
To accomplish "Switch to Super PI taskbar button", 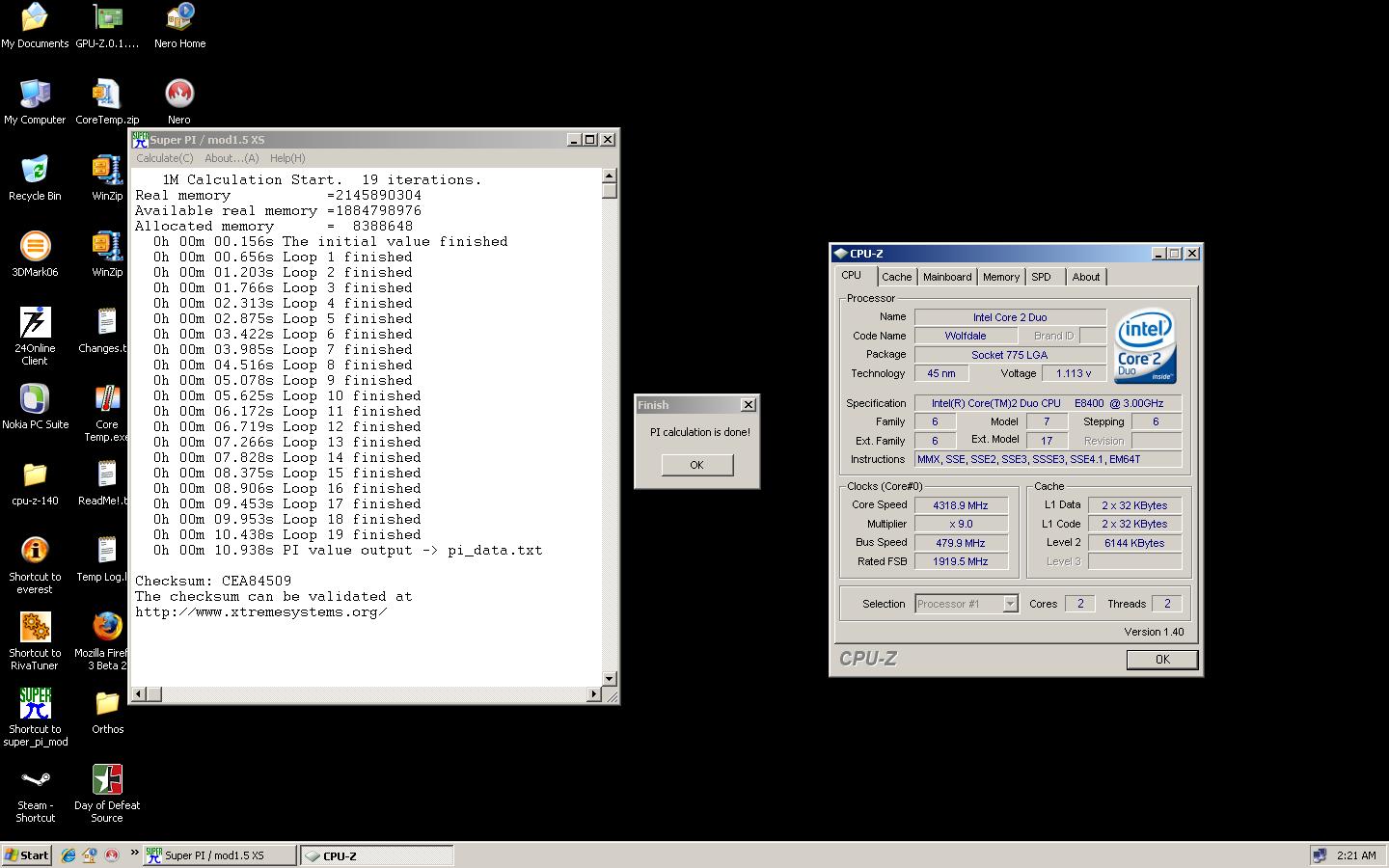I will [x=218, y=855].
